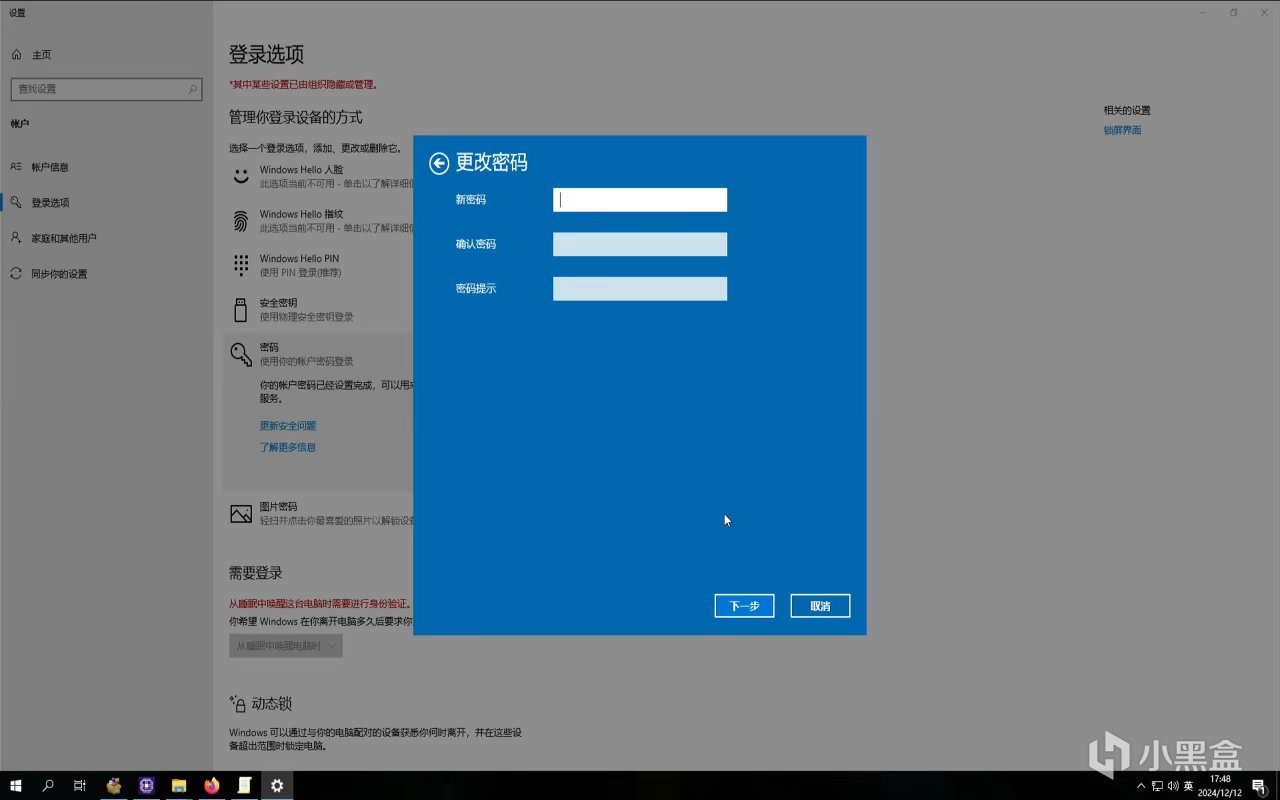Open the volume tray icon
This screenshot has width=1280, height=800.
tap(1173, 786)
